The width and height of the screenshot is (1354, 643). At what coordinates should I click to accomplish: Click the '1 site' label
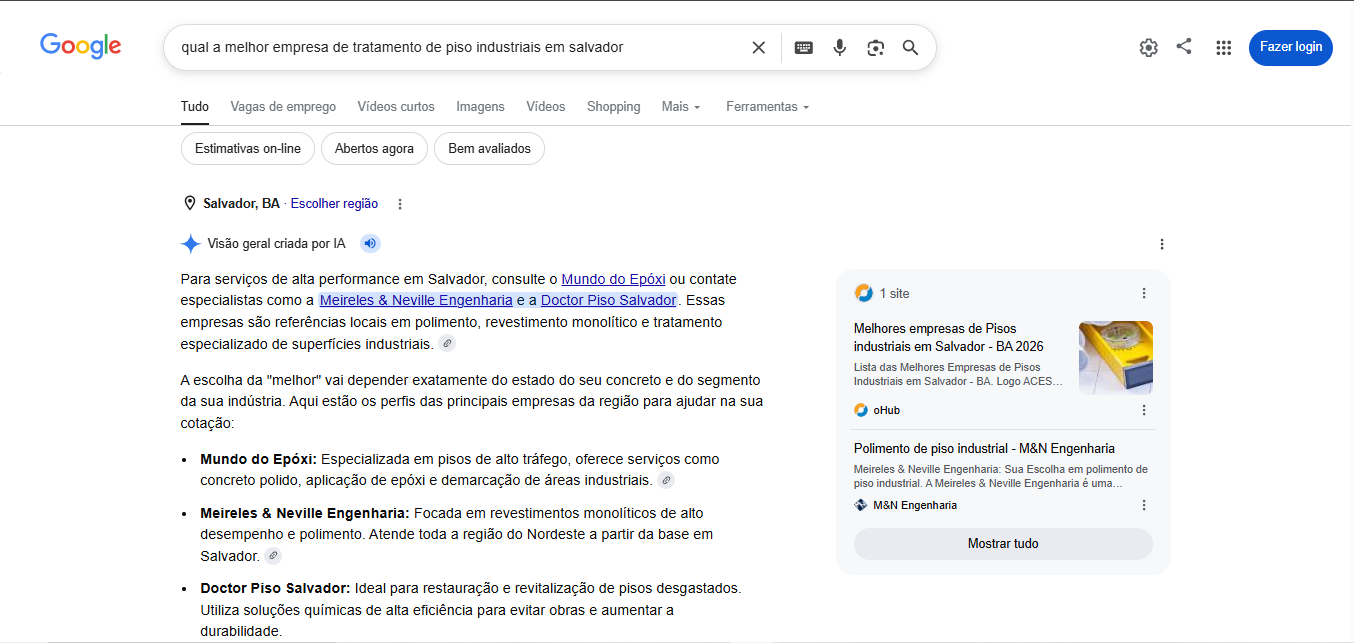coord(894,293)
